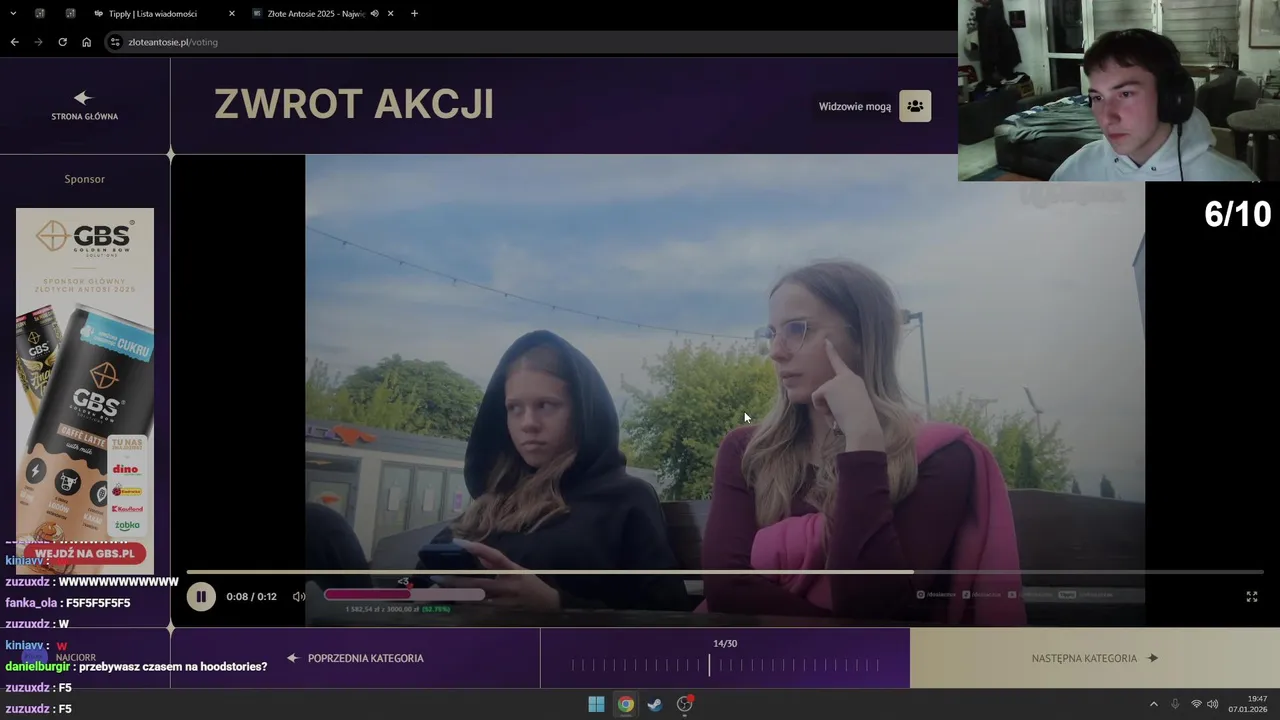Click the viewers group icon button

click(x=915, y=106)
